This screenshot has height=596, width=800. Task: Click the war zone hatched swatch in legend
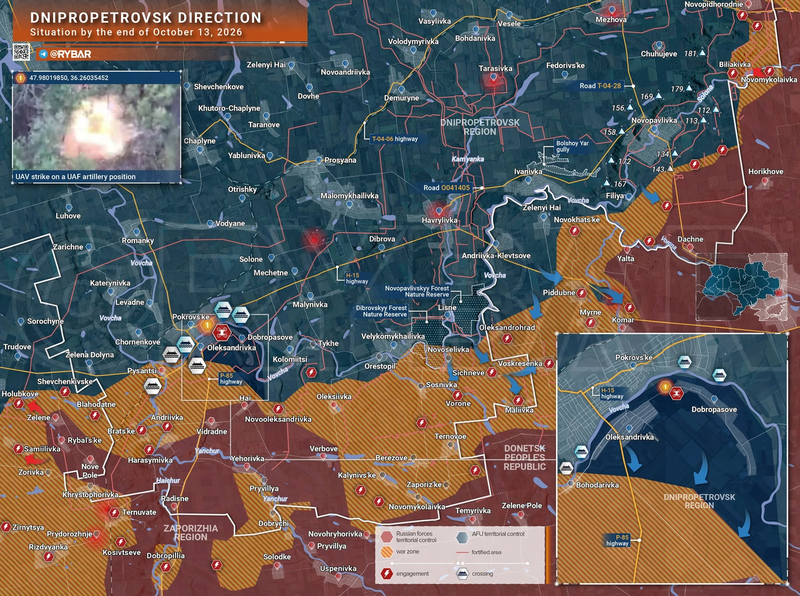(387, 552)
